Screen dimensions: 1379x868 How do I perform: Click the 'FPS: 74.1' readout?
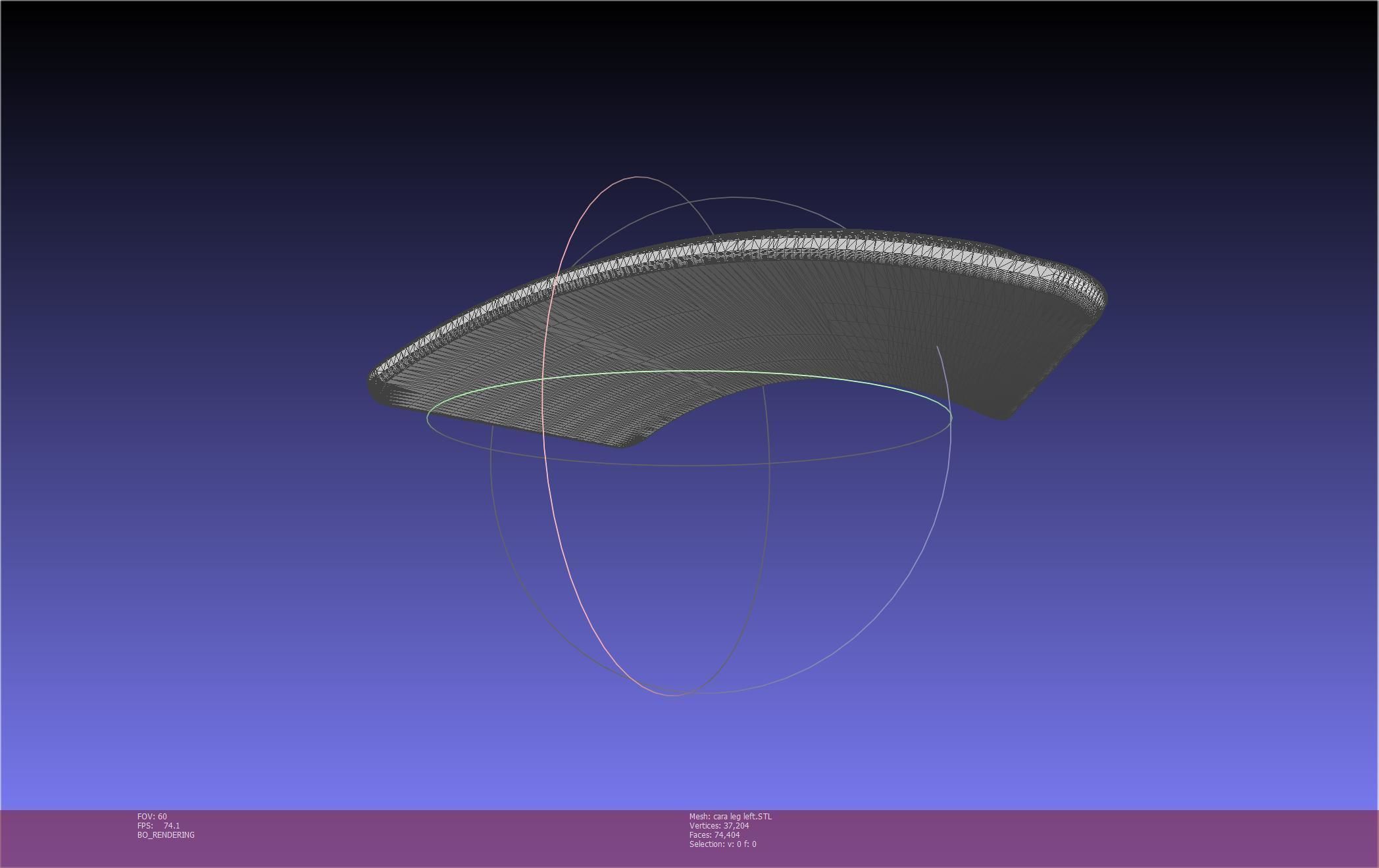point(159,826)
